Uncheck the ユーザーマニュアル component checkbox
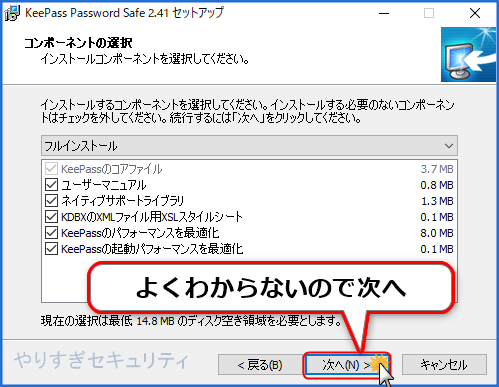The width and height of the screenshot is (499, 387). 51,185
